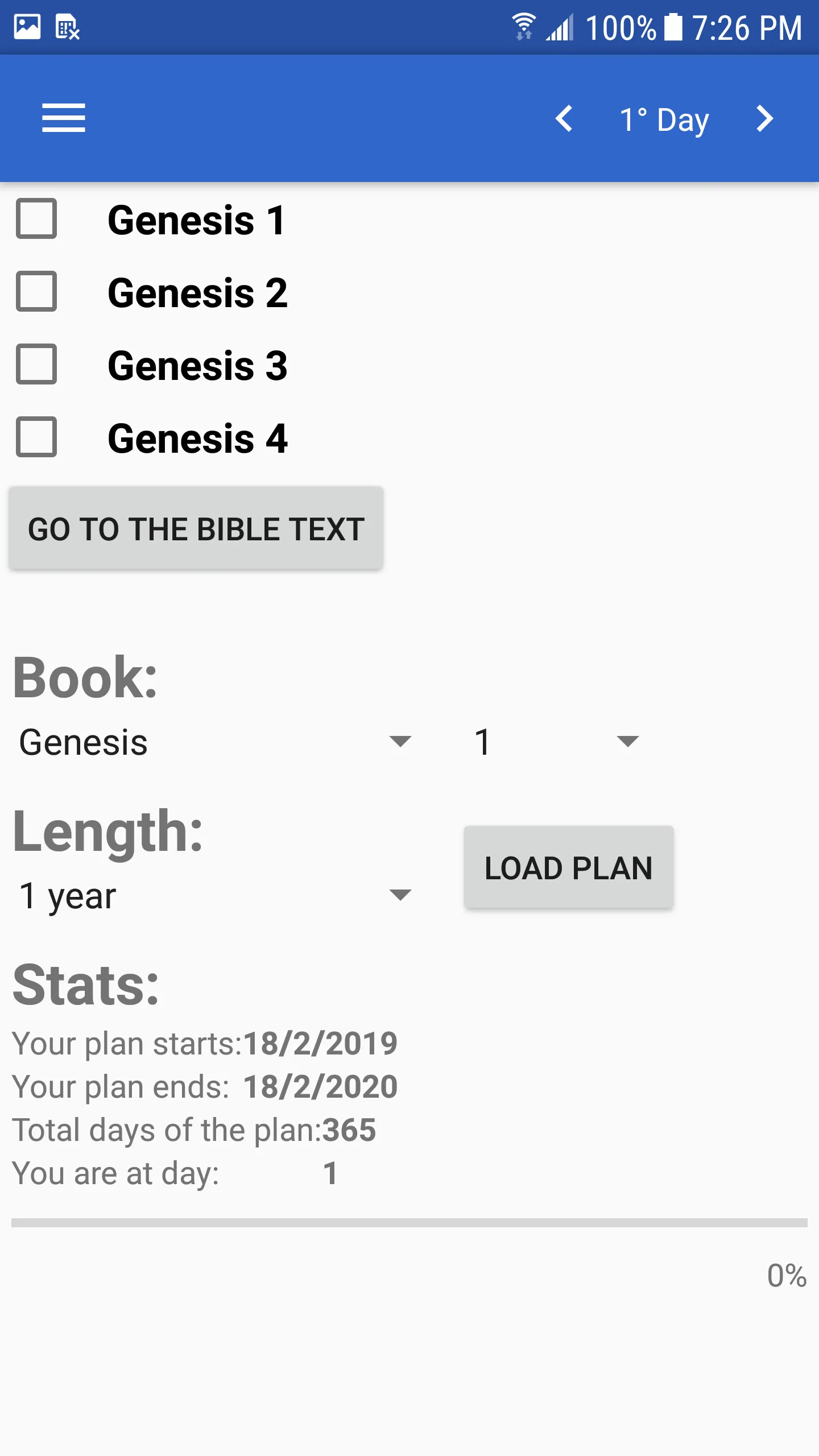Viewport: 819px width, 1456px height.
Task: Open the hamburger navigation menu
Action: pyautogui.click(x=64, y=118)
